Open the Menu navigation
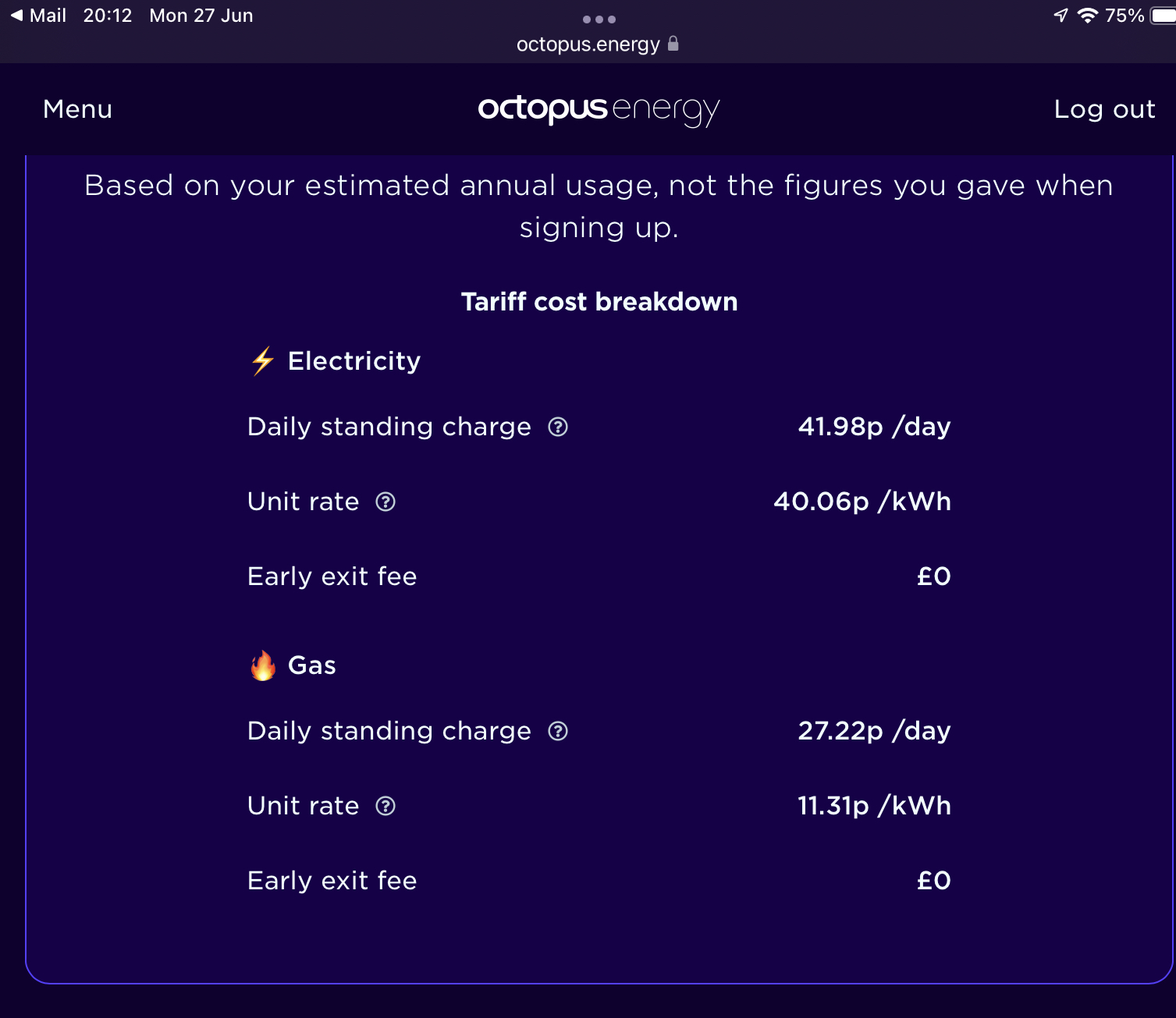This screenshot has height=1018, width=1176. point(77,109)
